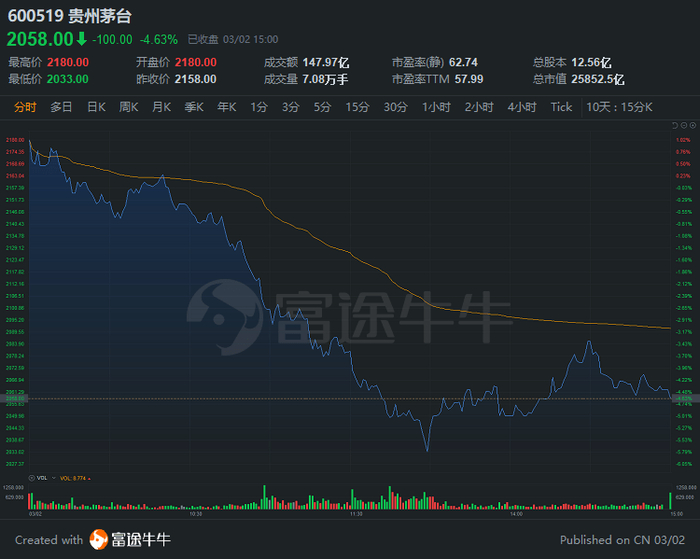Switch to the 季K quarterly chart
This screenshot has height=559, width=700.
[194, 107]
